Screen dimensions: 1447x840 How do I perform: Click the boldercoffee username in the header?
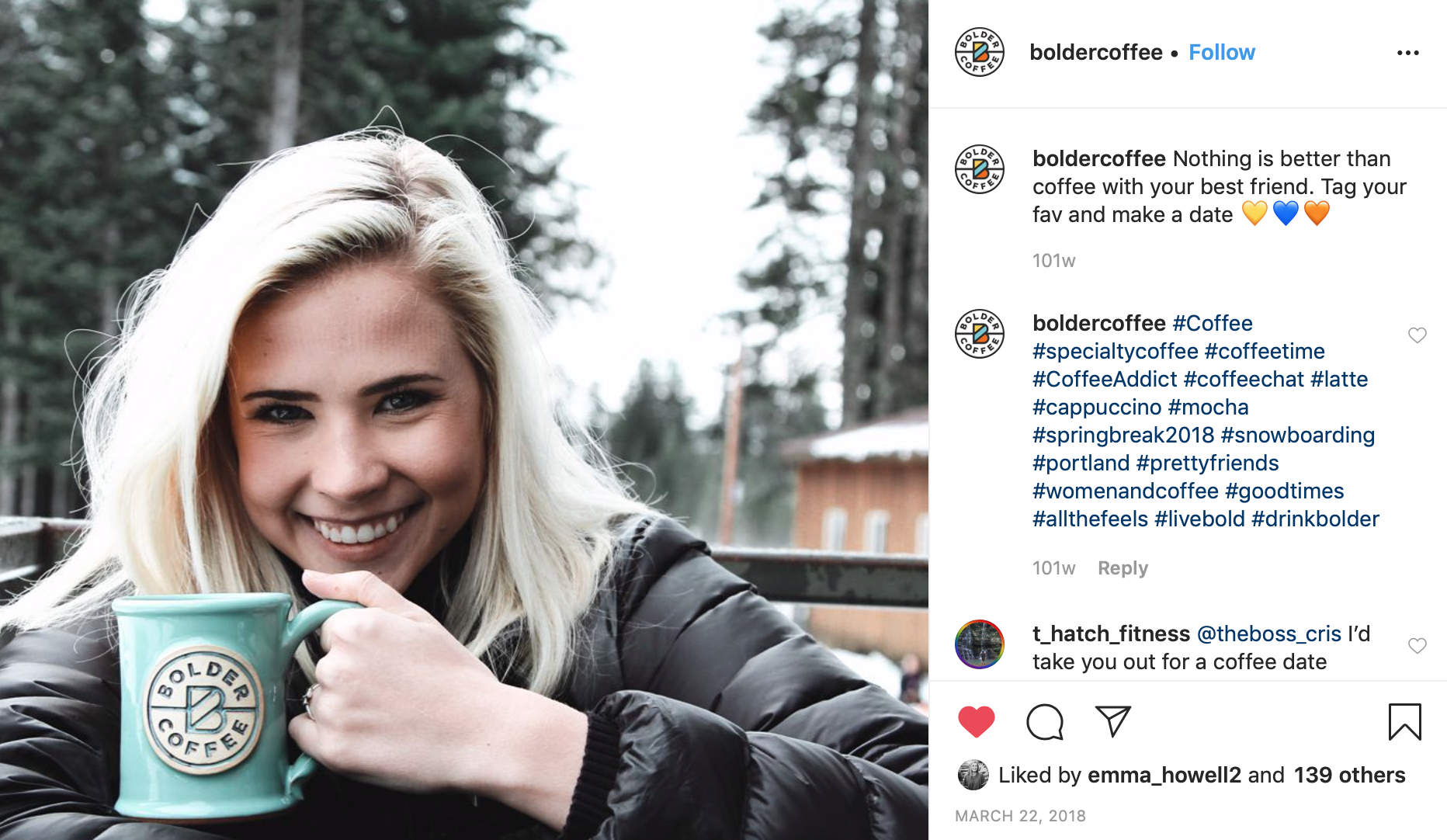click(1095, 52)
